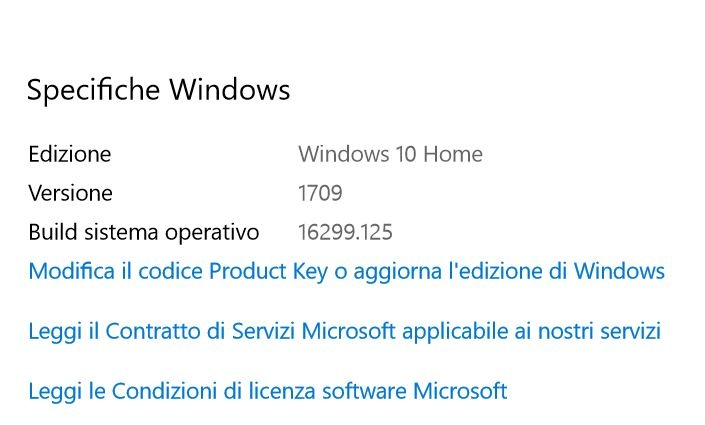The image size is (705, 425).
Task: Click the Versione label
Action: [x=70, y=193]
